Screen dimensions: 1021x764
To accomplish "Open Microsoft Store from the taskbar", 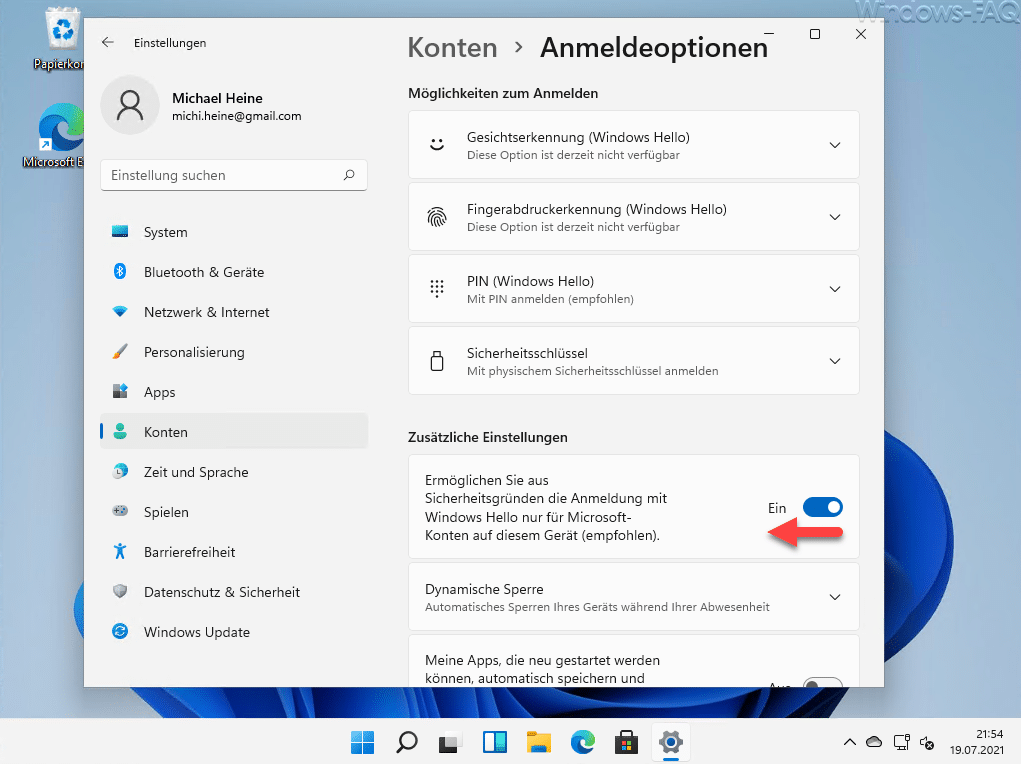I will [x=626, y=742].
